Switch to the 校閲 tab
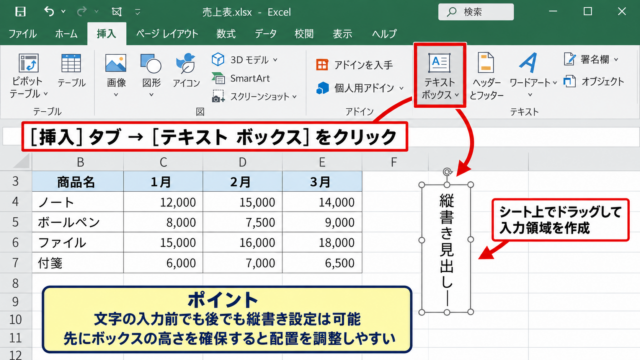Image resolution: width=640 pixels, height=360 pixels. point(304,33)
